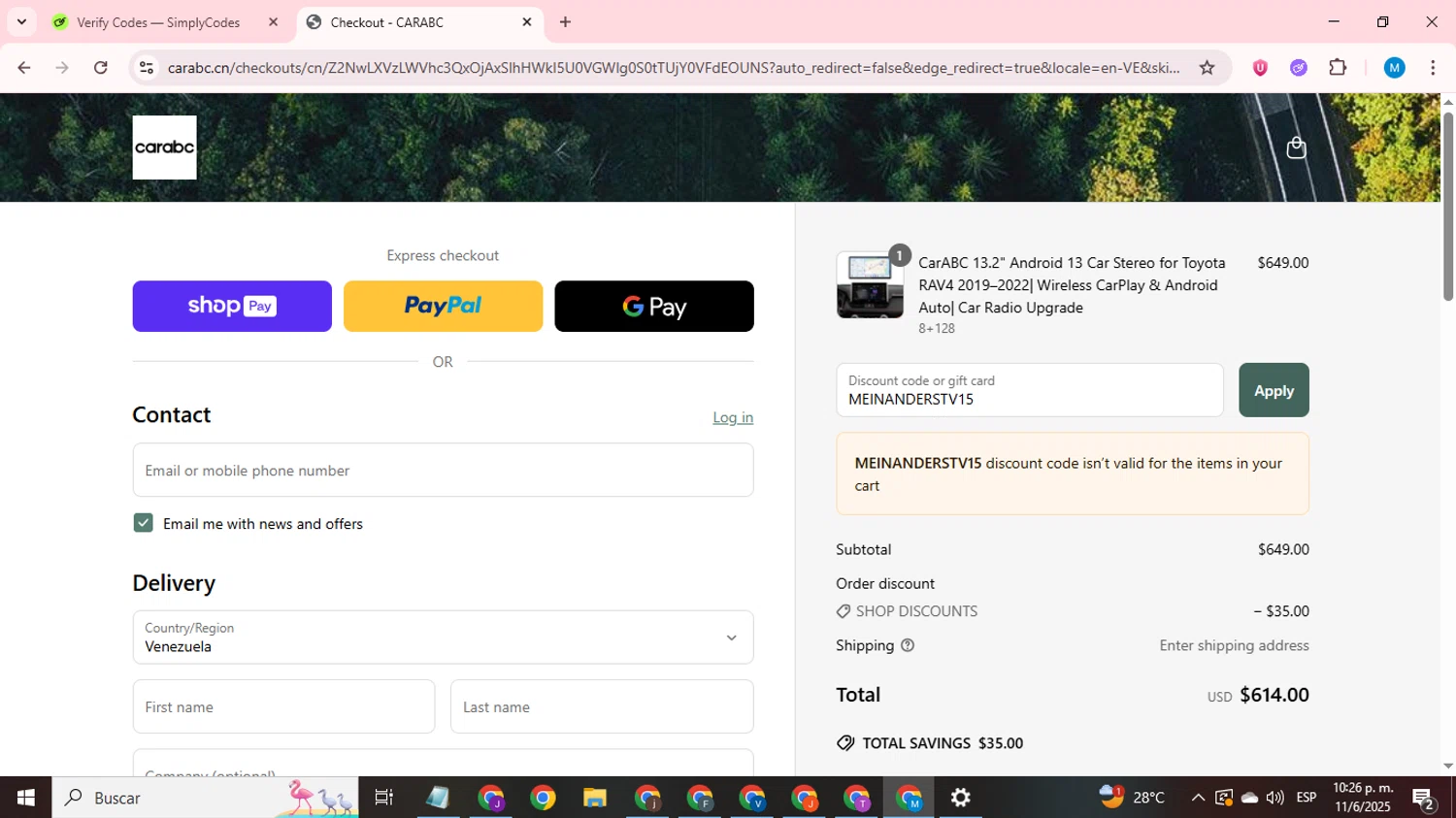Click the '$614.00' total amount
Screen dimensions: 1456x818
1274,695
